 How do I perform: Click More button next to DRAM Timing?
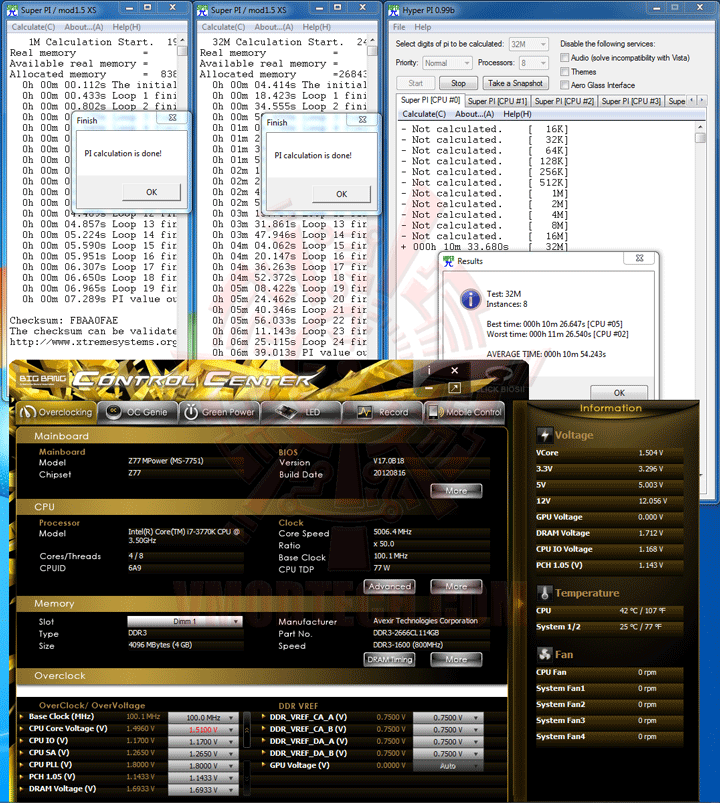pos(456,660)
